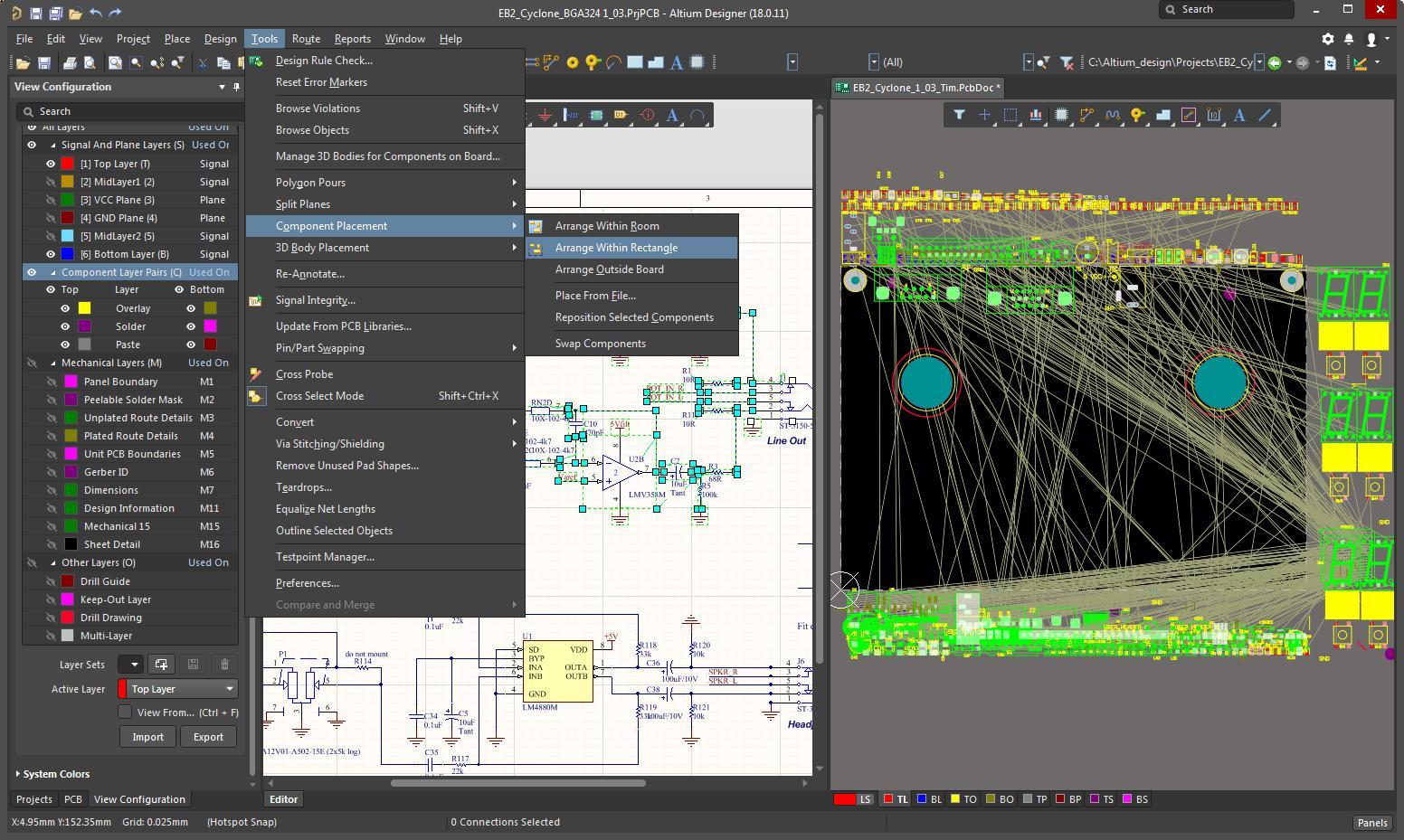Toggle visibility of Top Layer
1404x840 pixels.
(x=51, y=164)
